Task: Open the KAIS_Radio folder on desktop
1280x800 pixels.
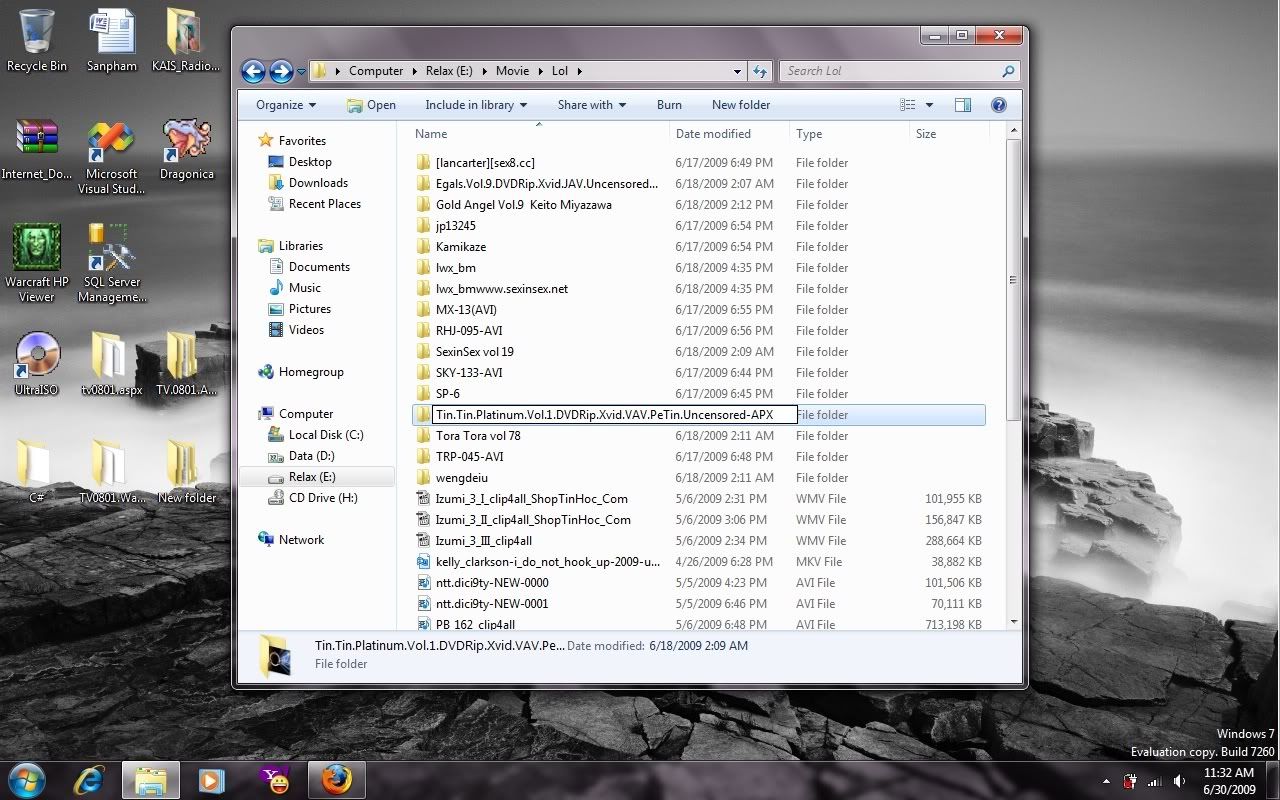Action: point(186,40)
